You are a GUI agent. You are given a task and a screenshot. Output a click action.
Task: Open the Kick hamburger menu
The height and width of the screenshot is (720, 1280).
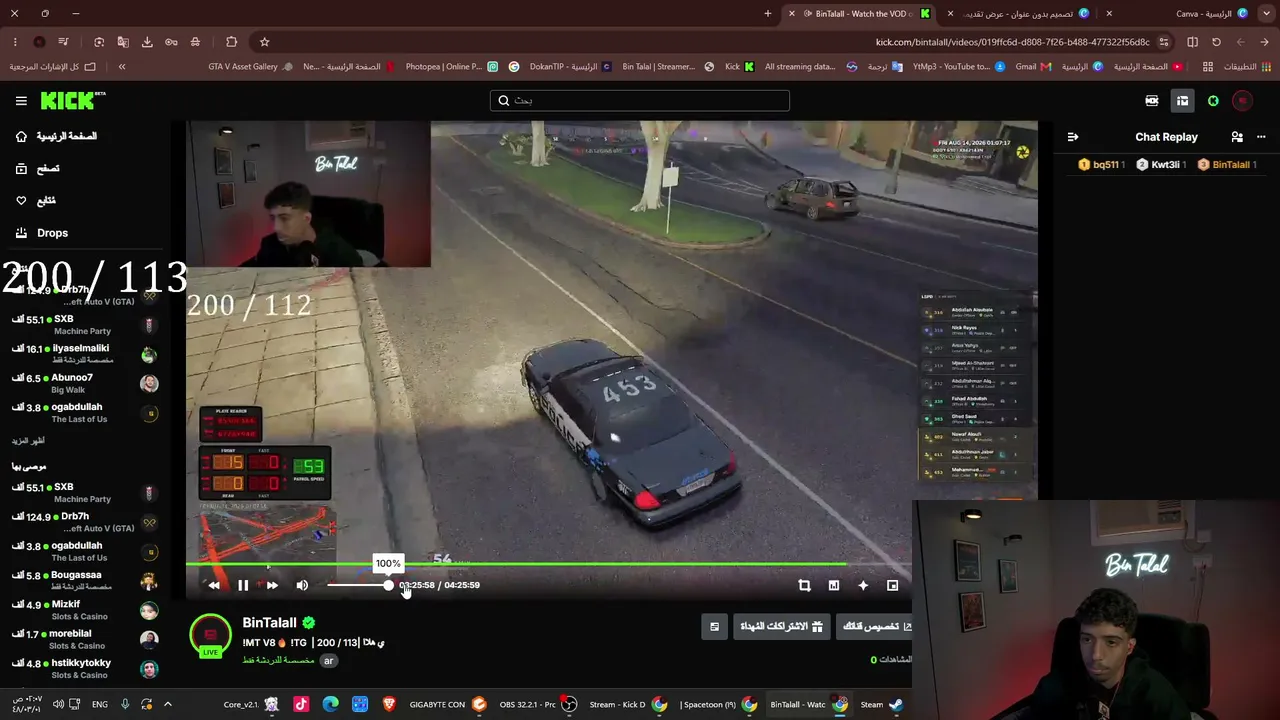(21, 101)
